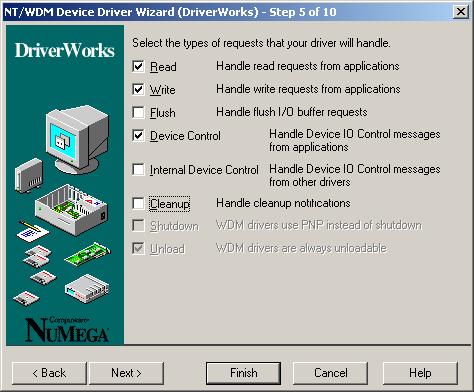The image size is (474, 392).
Task: Click the Finish button
Action: [243, 373]
